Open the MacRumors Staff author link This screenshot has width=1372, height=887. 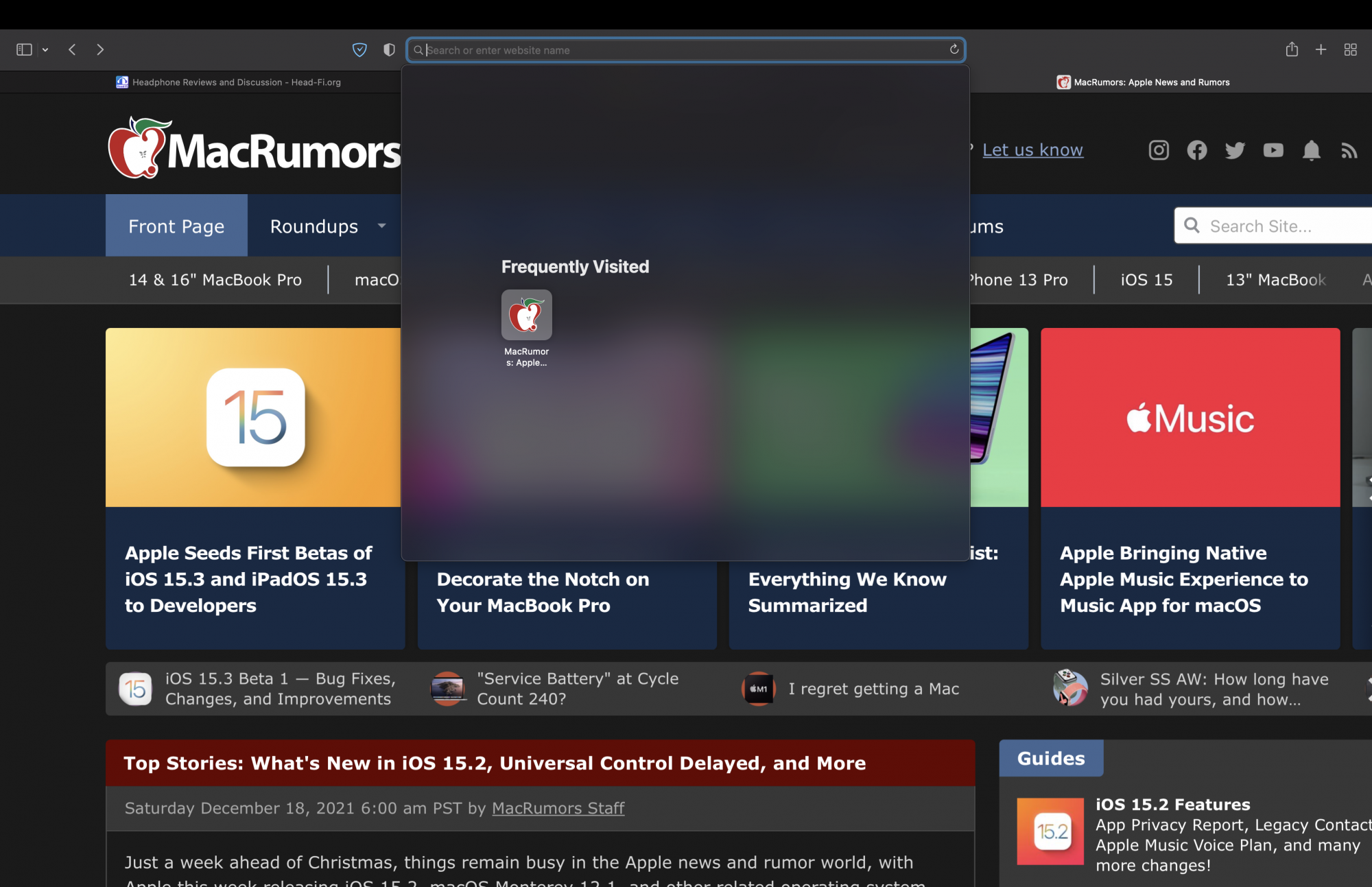(558, 808)
